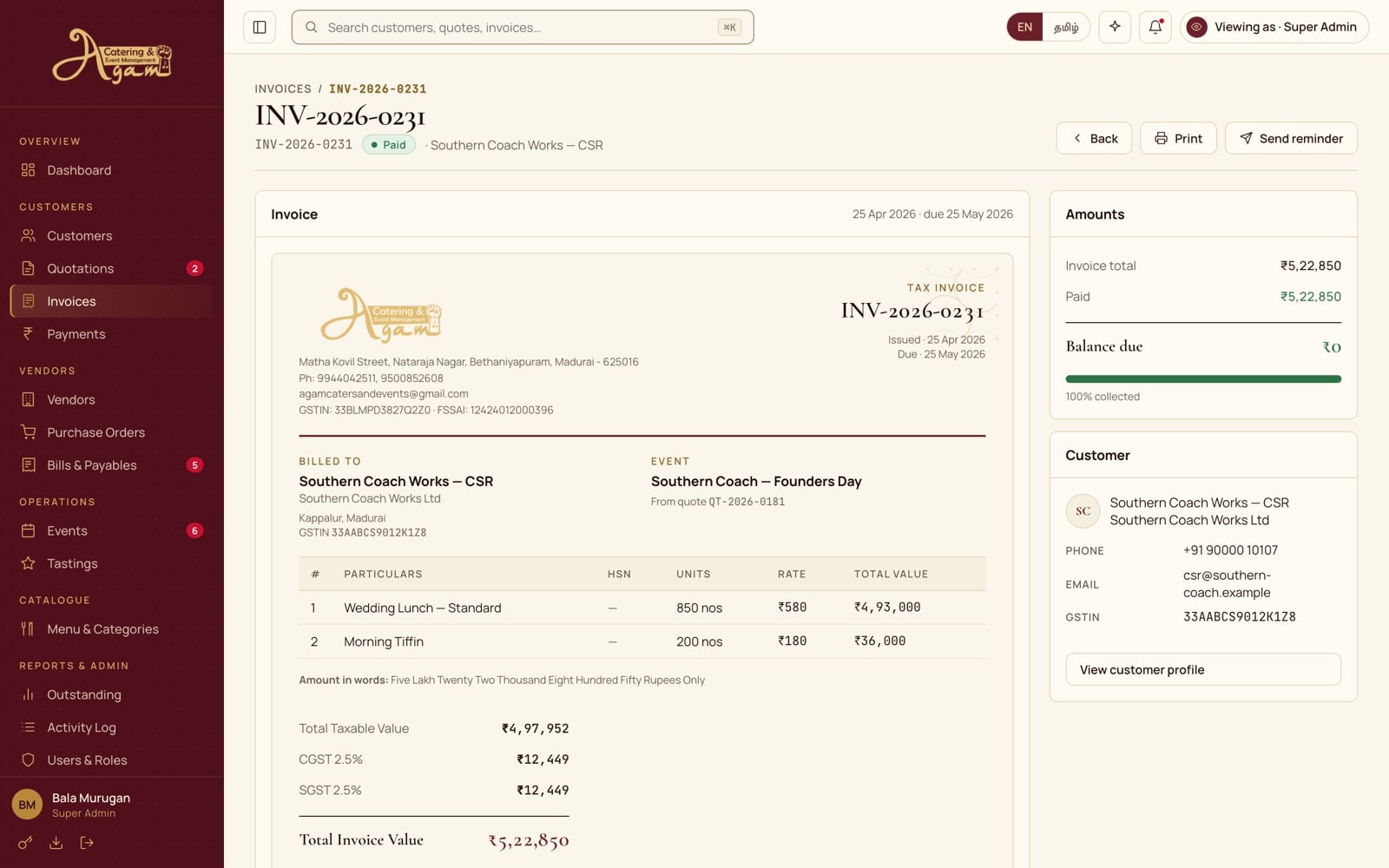Click the Total Invoice Value amount
1389x868 pixels.
528,840
